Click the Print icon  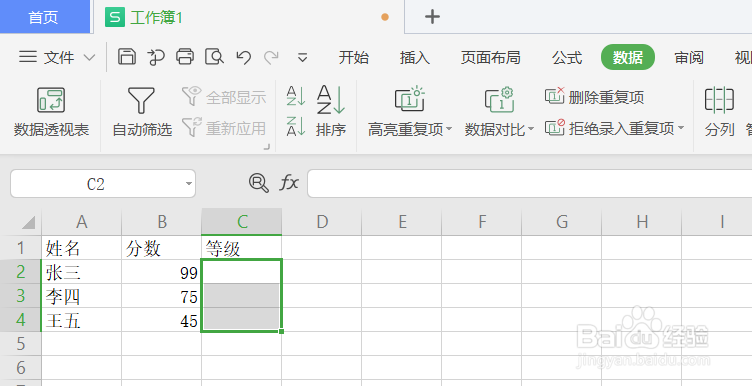pos(185,57)
